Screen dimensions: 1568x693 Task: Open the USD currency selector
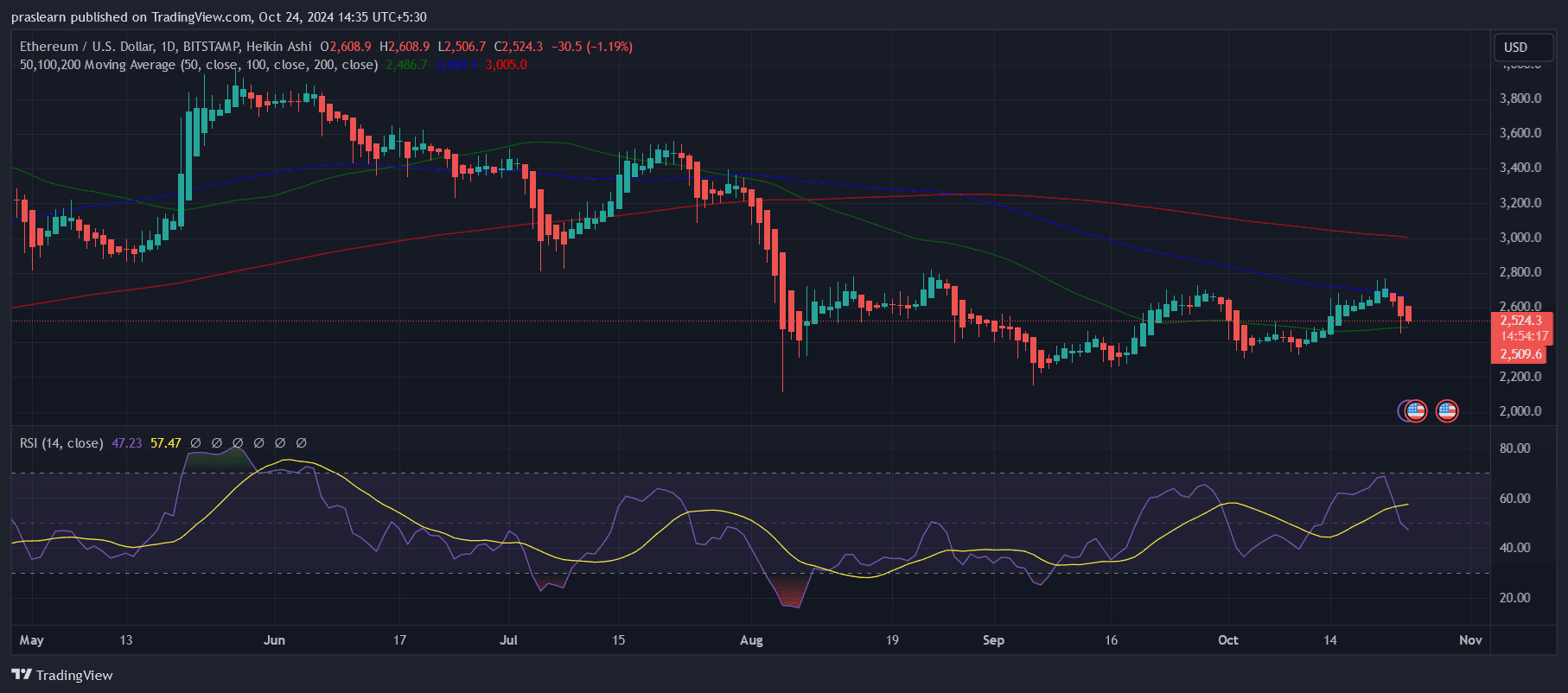[1524, 48]
